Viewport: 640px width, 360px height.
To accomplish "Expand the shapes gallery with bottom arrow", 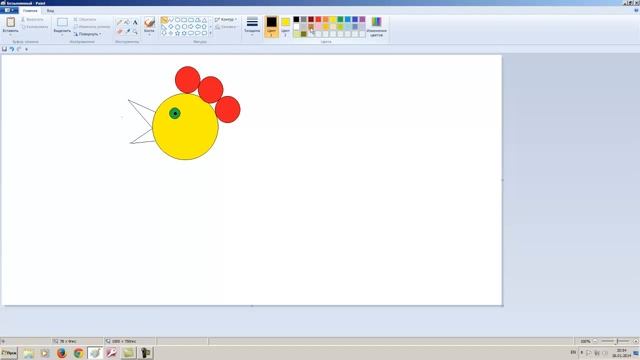I will (x=211, y=33).
